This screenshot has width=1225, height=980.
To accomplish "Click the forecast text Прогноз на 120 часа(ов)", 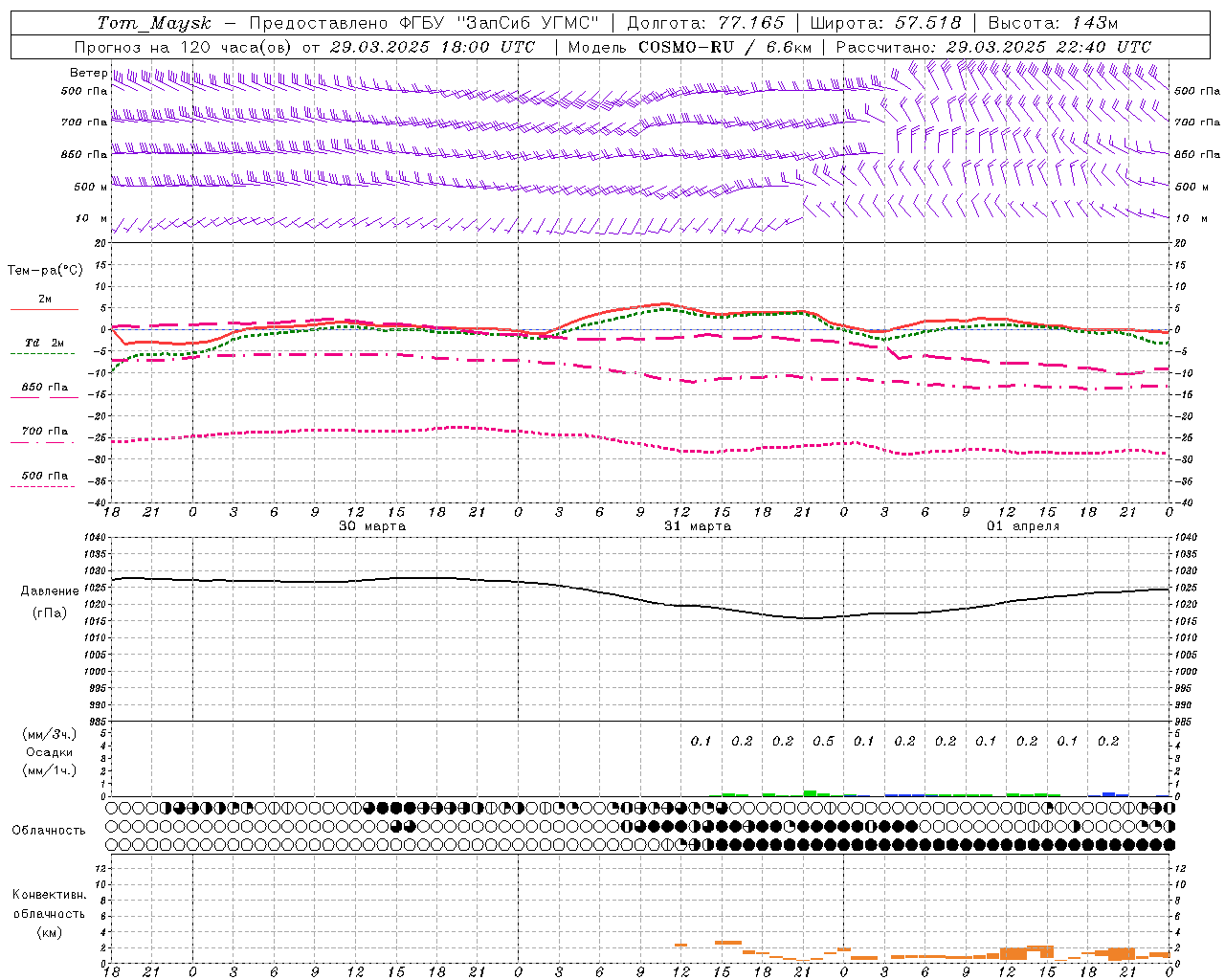I will point(184,47).
